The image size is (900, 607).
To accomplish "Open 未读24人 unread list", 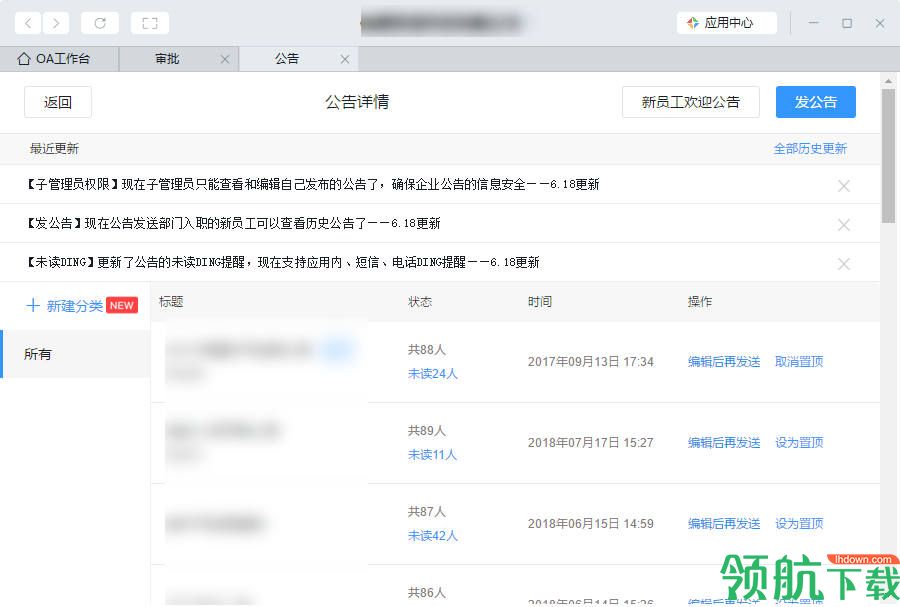I will pyautogui.click(x=432, y=374).
